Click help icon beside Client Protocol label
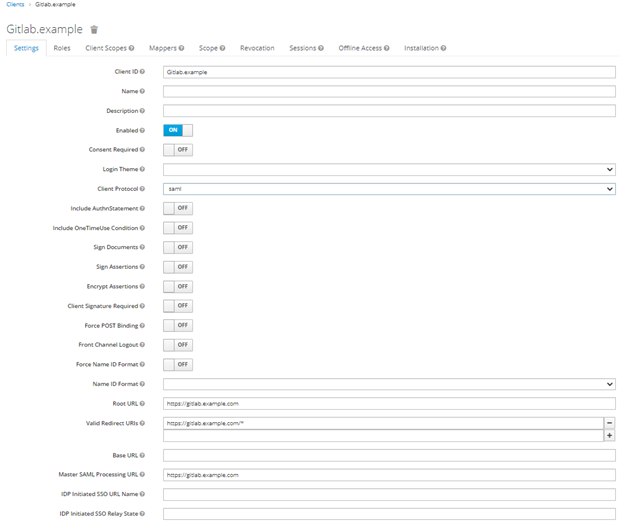The width and height of the screenshot is (619, 527). [142, 189]
